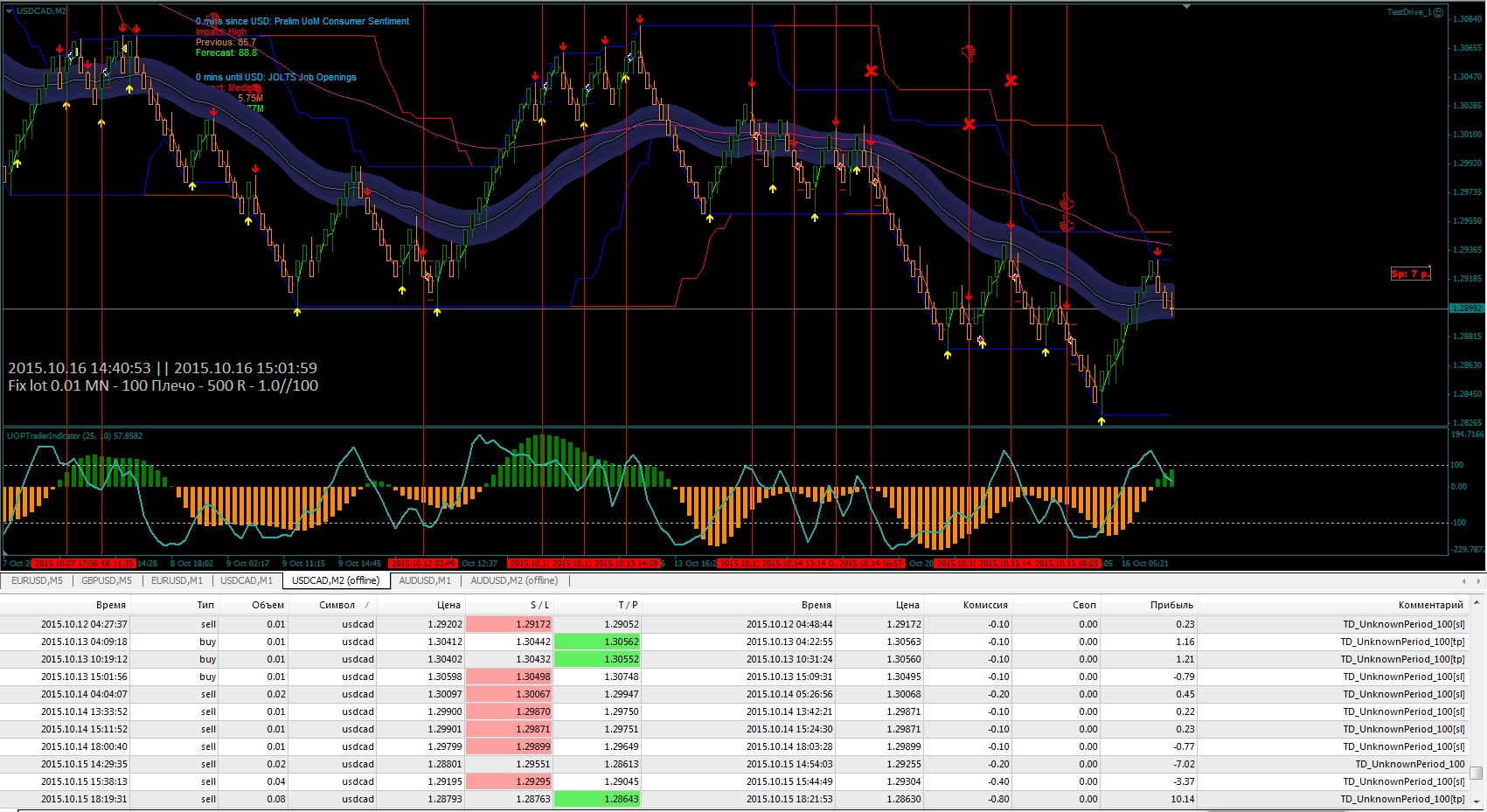
Task: Click the trade opened 2015.10.14 15:11:52
Action: (734, 729)
